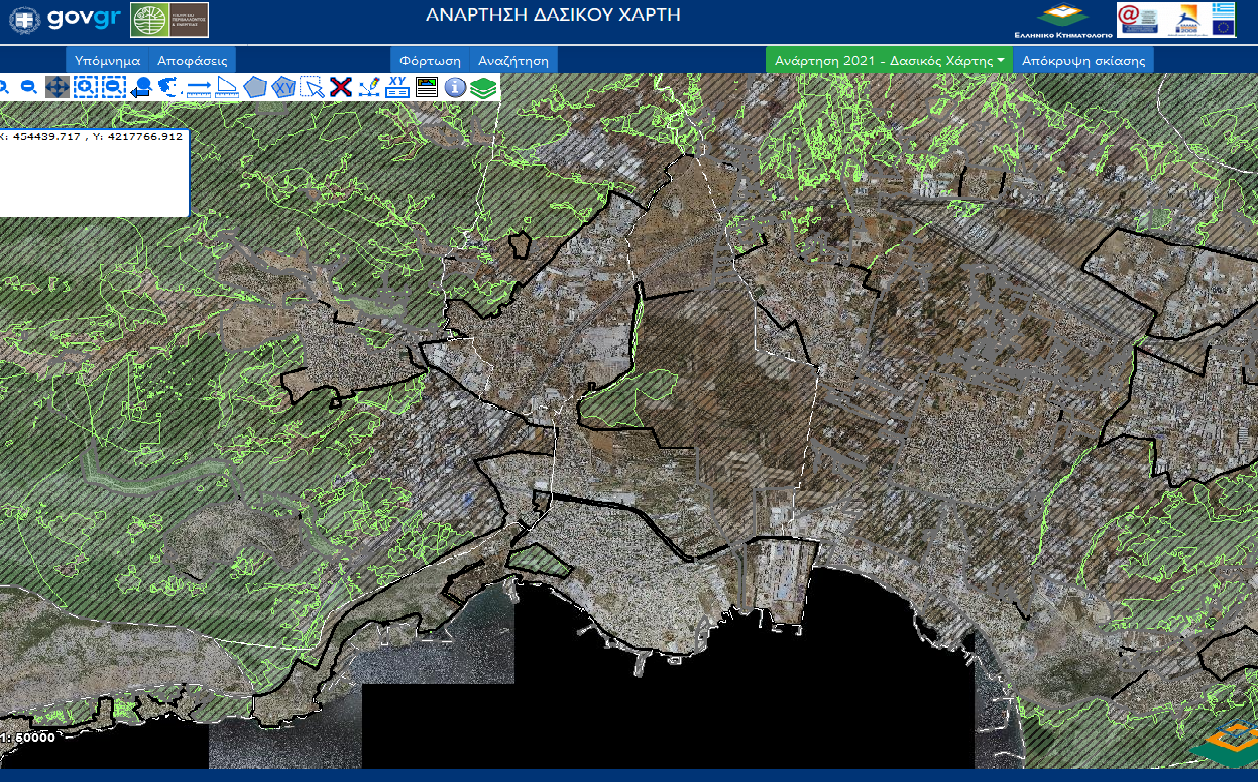Select the measure distance ruler tool

point(198,87)
